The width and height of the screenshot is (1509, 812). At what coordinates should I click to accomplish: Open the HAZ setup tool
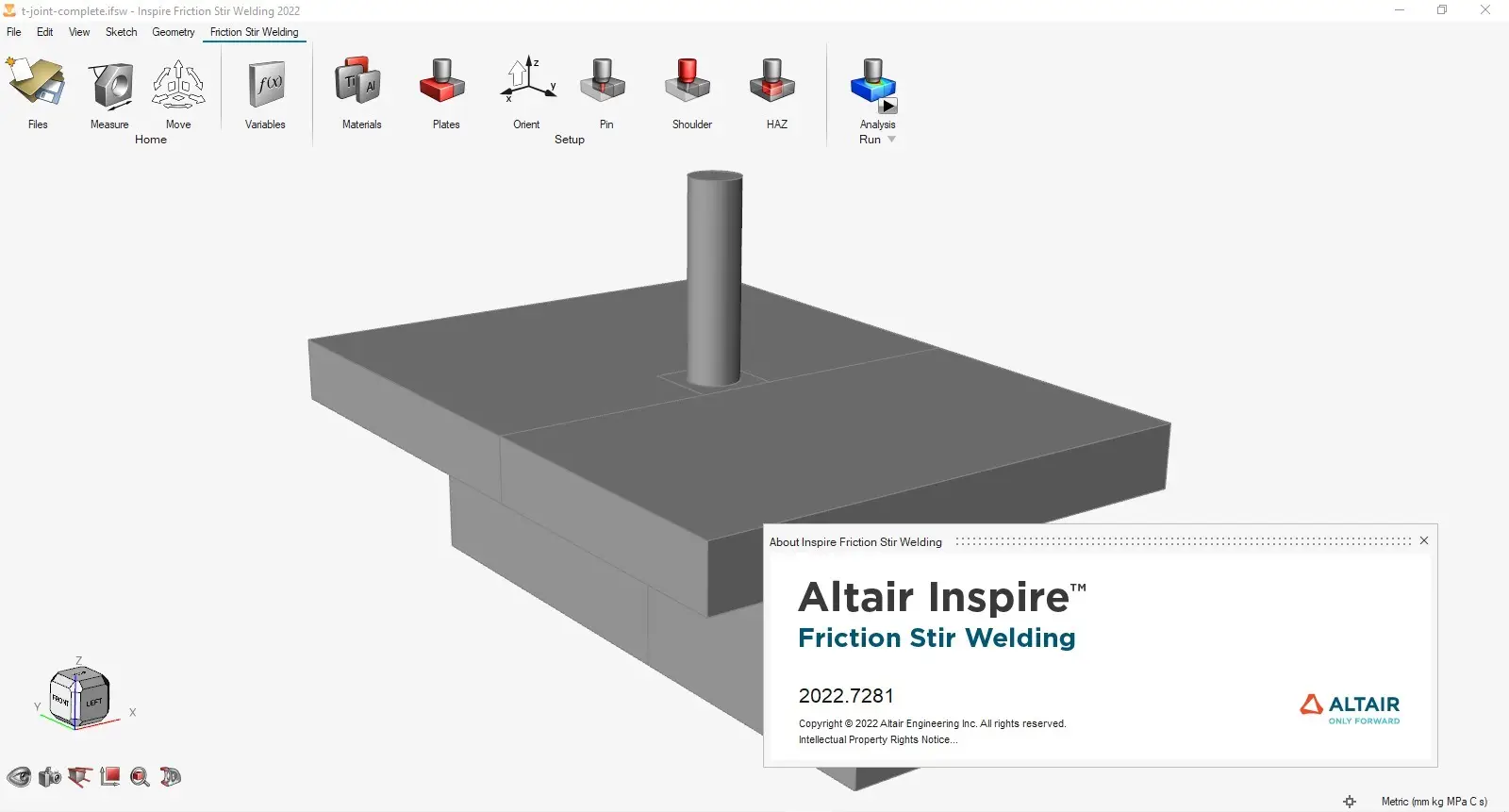772,81
